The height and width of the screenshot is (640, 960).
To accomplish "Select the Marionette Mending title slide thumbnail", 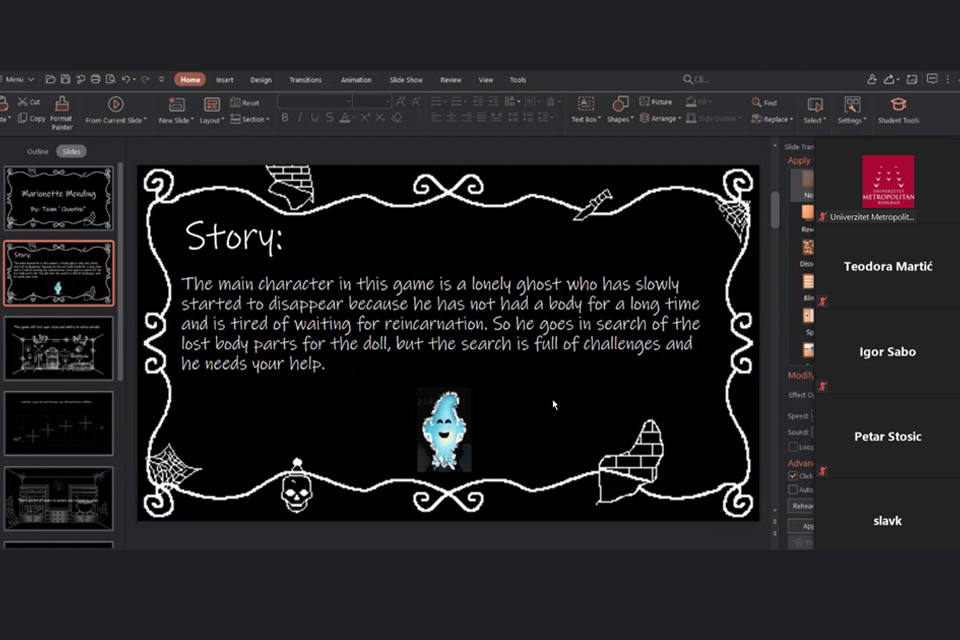I will coord(59,197).
